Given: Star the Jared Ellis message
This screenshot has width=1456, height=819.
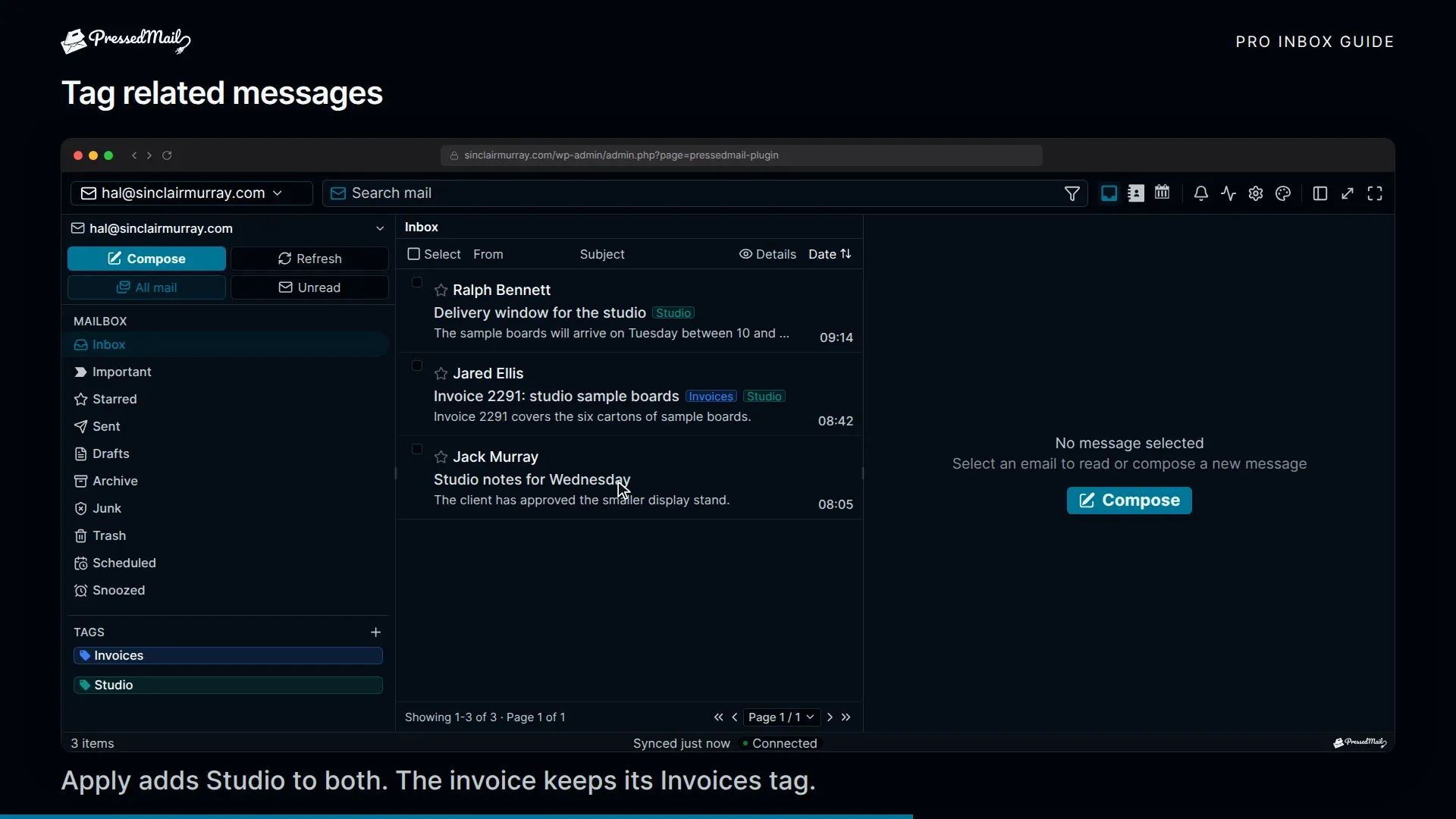Looking at the screenshot, I should (x=441, y=373).
